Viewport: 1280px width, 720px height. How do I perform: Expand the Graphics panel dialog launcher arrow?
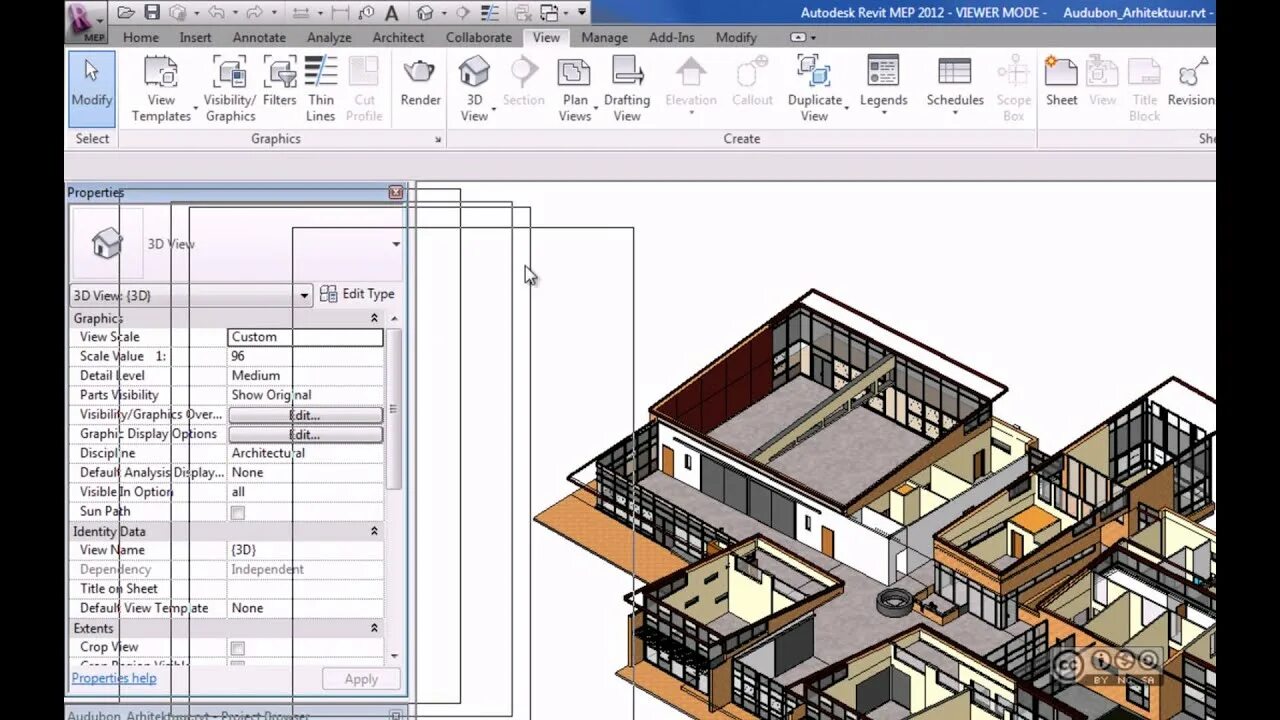click(438, 140)
